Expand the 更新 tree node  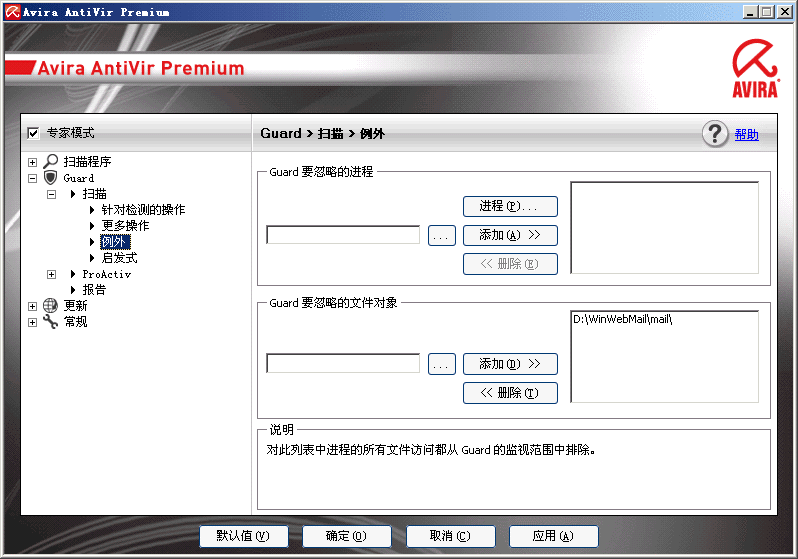click(33, 306)
